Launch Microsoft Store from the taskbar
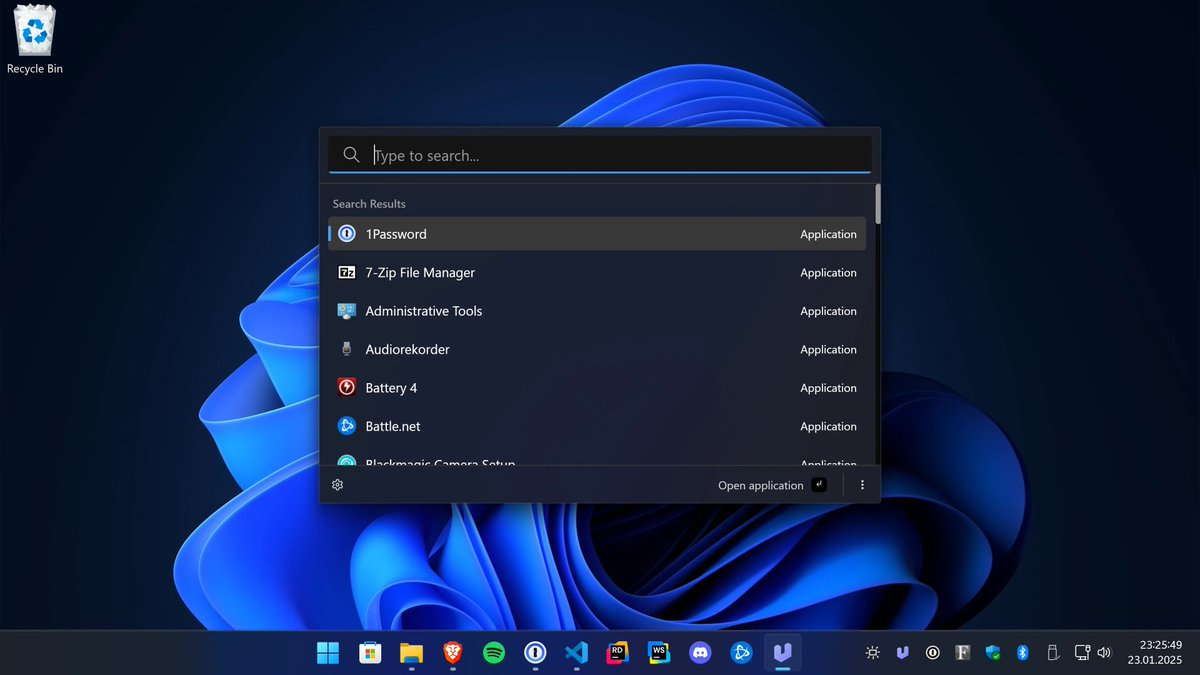Image resolution: width=1200 pixels, height=675 pixels. [370, 653]
